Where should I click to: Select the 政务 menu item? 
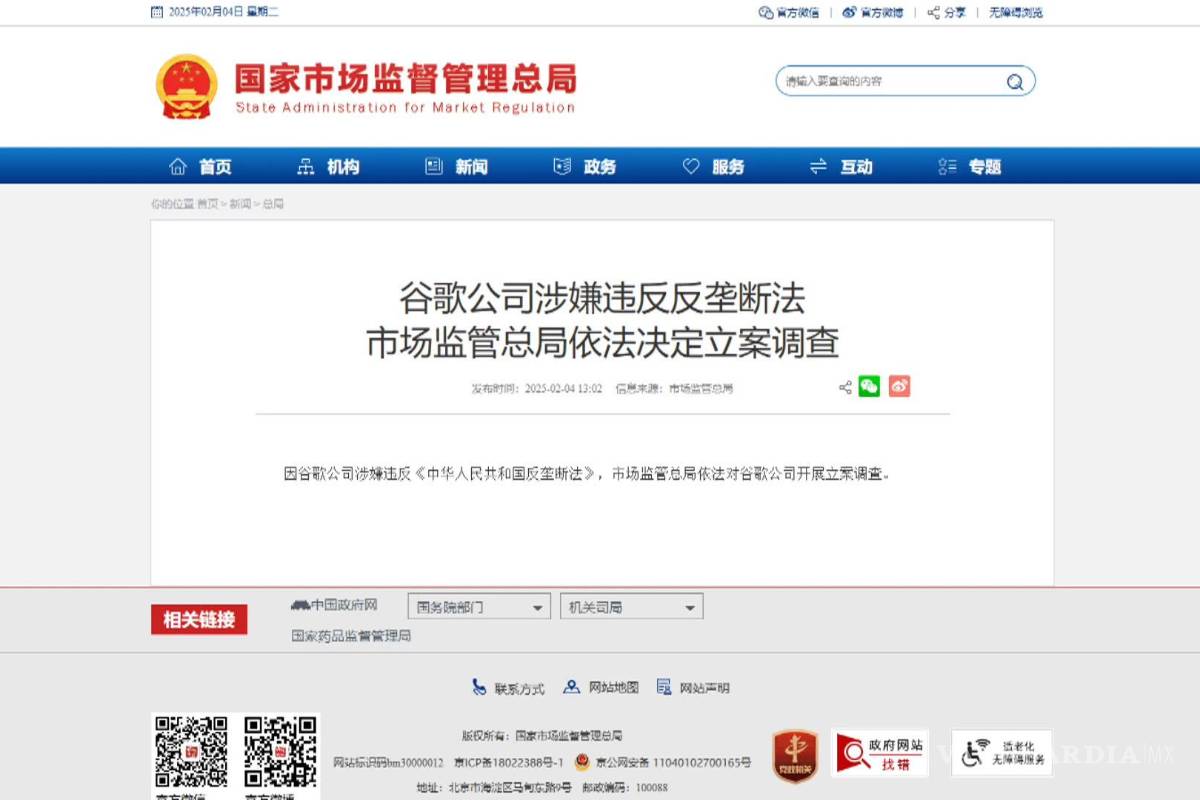click(599, 166)
